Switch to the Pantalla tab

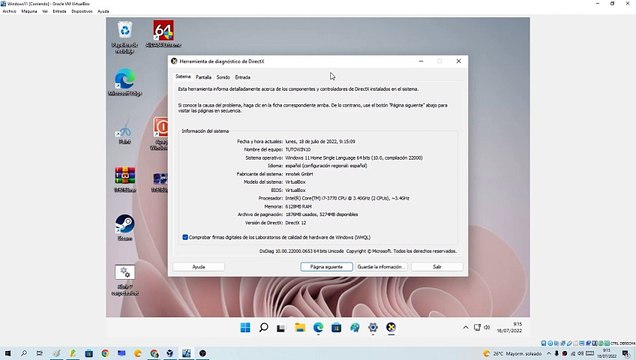pos(204,77)
